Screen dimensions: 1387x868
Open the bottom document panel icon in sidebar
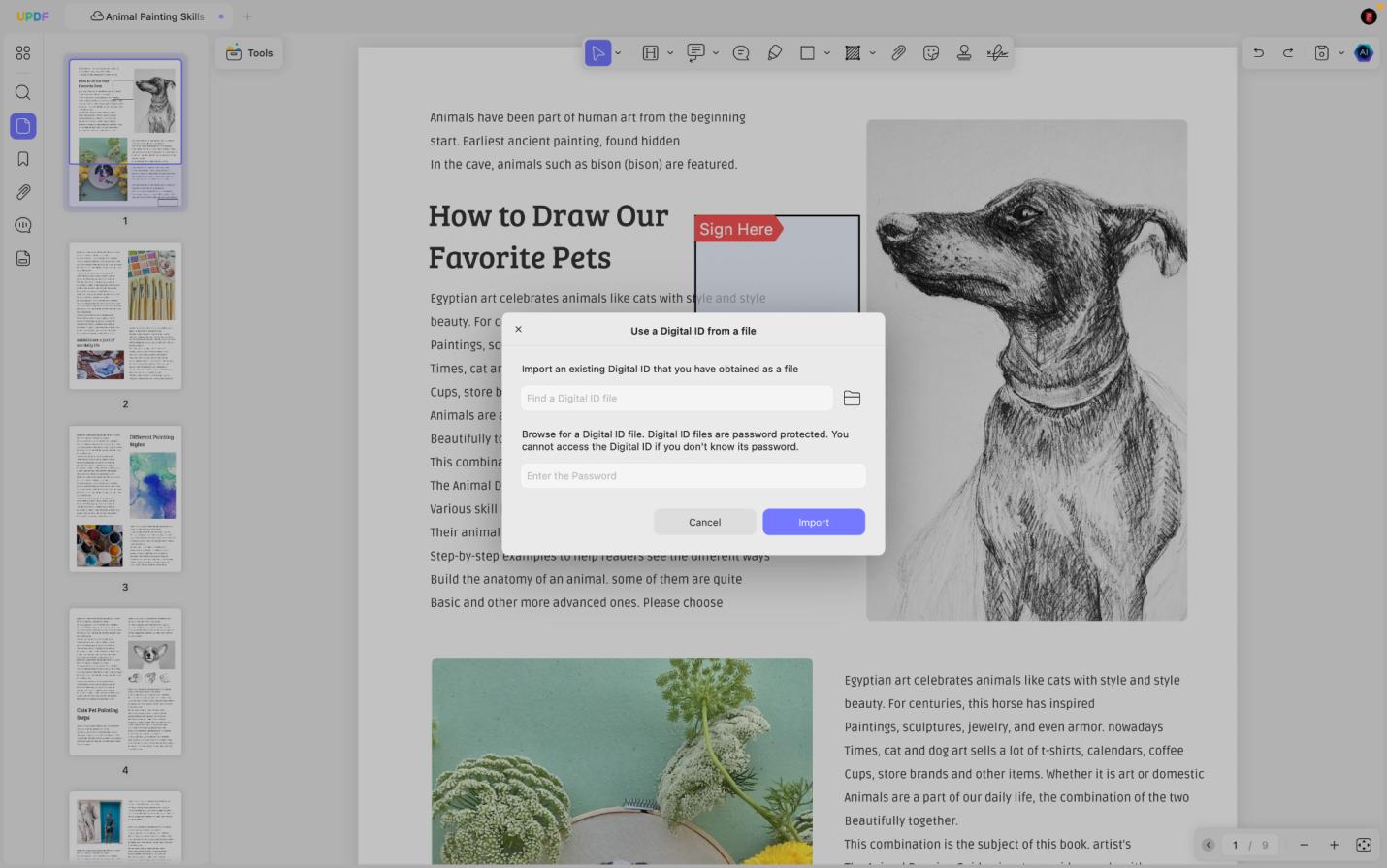(x=23, y=258)
